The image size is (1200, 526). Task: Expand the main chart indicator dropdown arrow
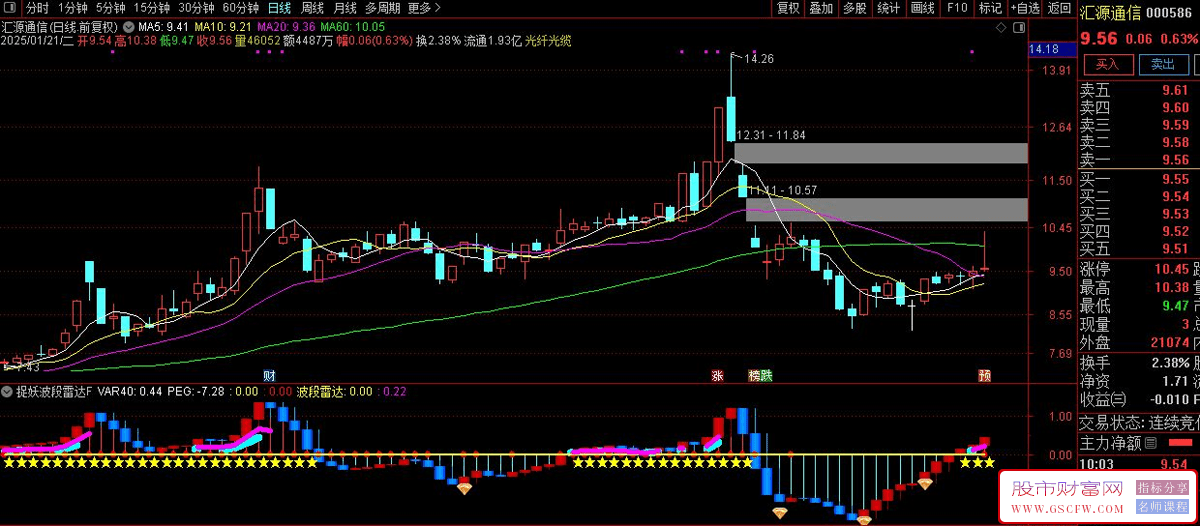[128, 26]
